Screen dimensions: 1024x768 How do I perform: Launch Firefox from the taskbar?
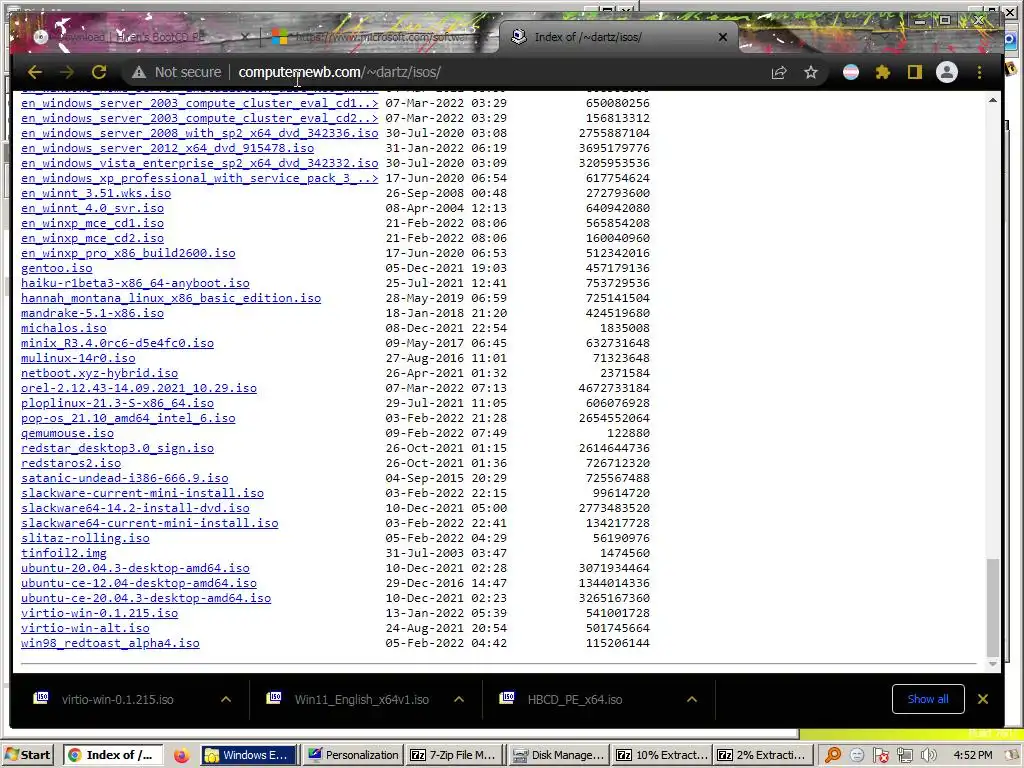coord(182,756)
